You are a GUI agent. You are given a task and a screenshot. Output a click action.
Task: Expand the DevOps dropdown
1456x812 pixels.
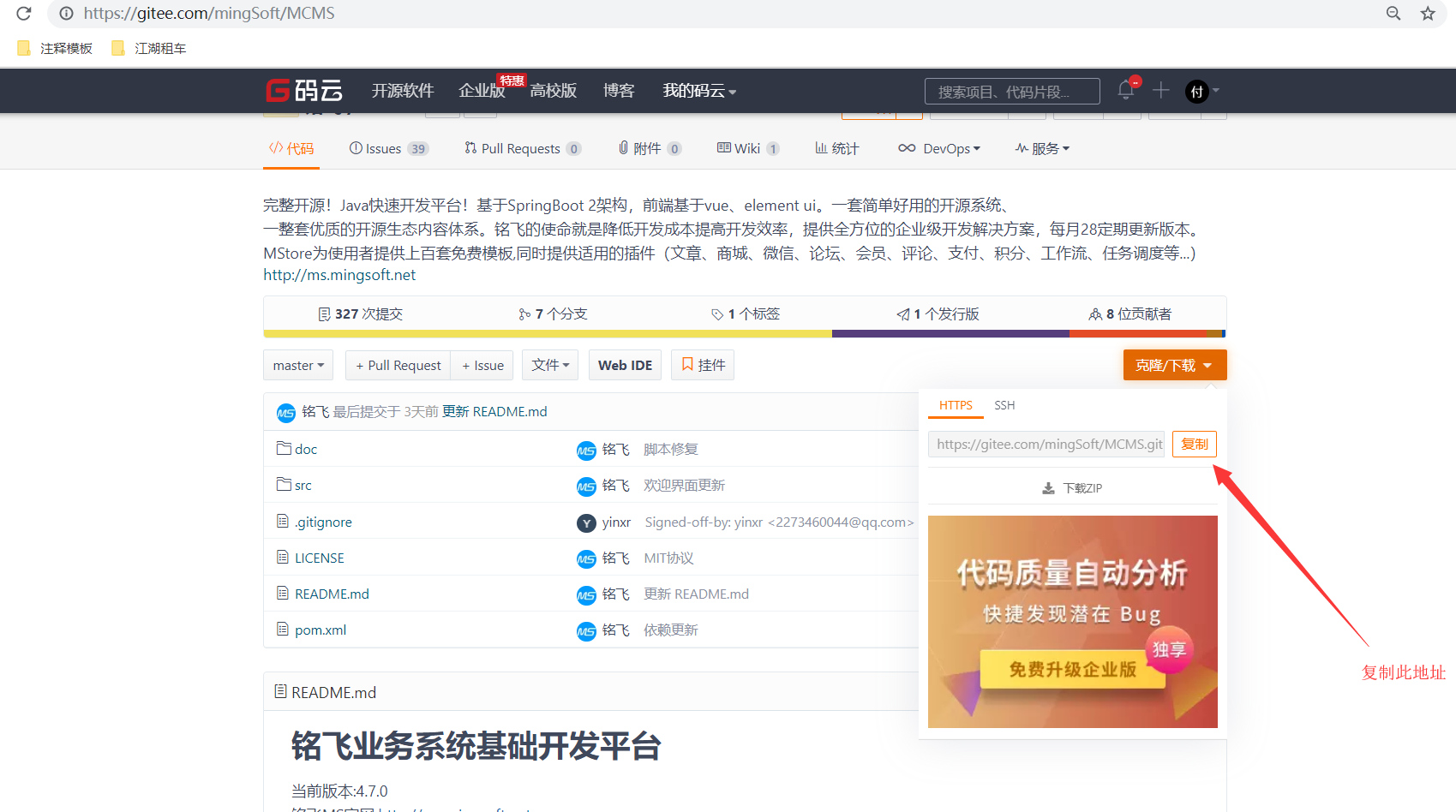[x=939, y=148]
